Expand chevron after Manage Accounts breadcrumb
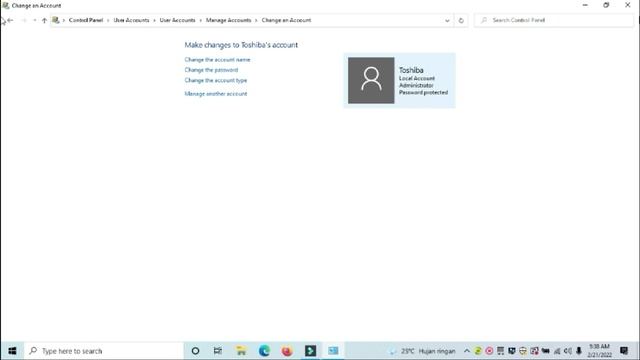640x360 pixels. click(x=256, y=20)
